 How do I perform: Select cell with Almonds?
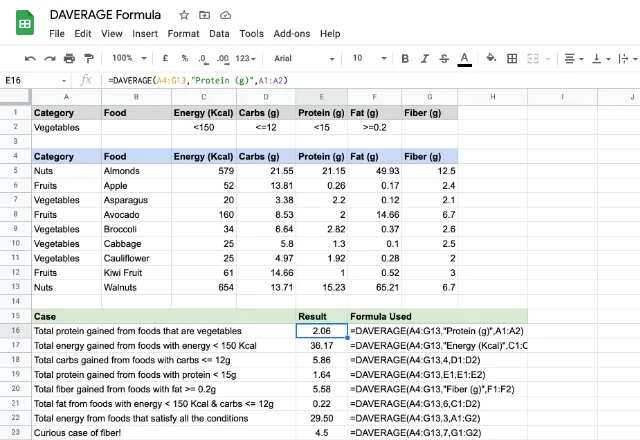pos(136,171)
